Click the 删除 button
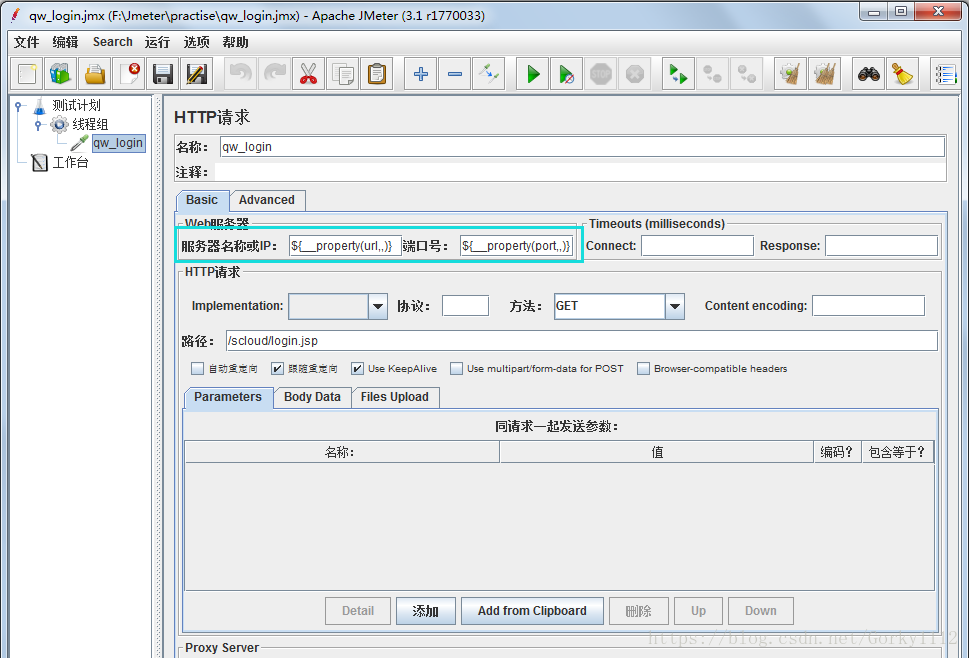This screenshot has width=969, height=658. click(638, 611)
